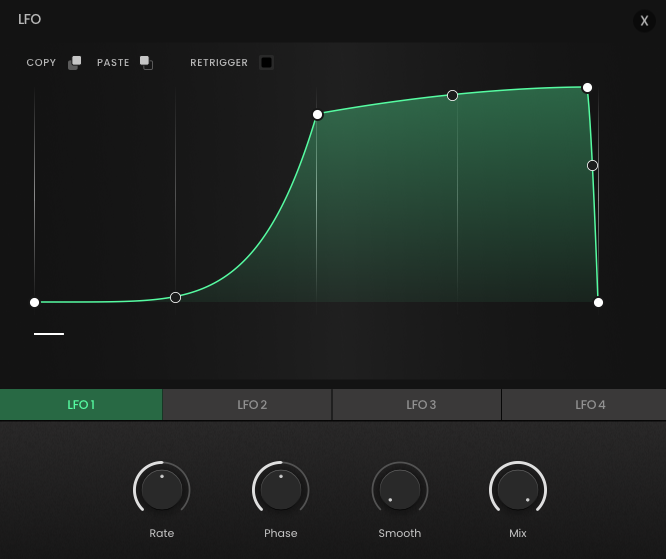Toggle the Retrigger checkbox

266,62
